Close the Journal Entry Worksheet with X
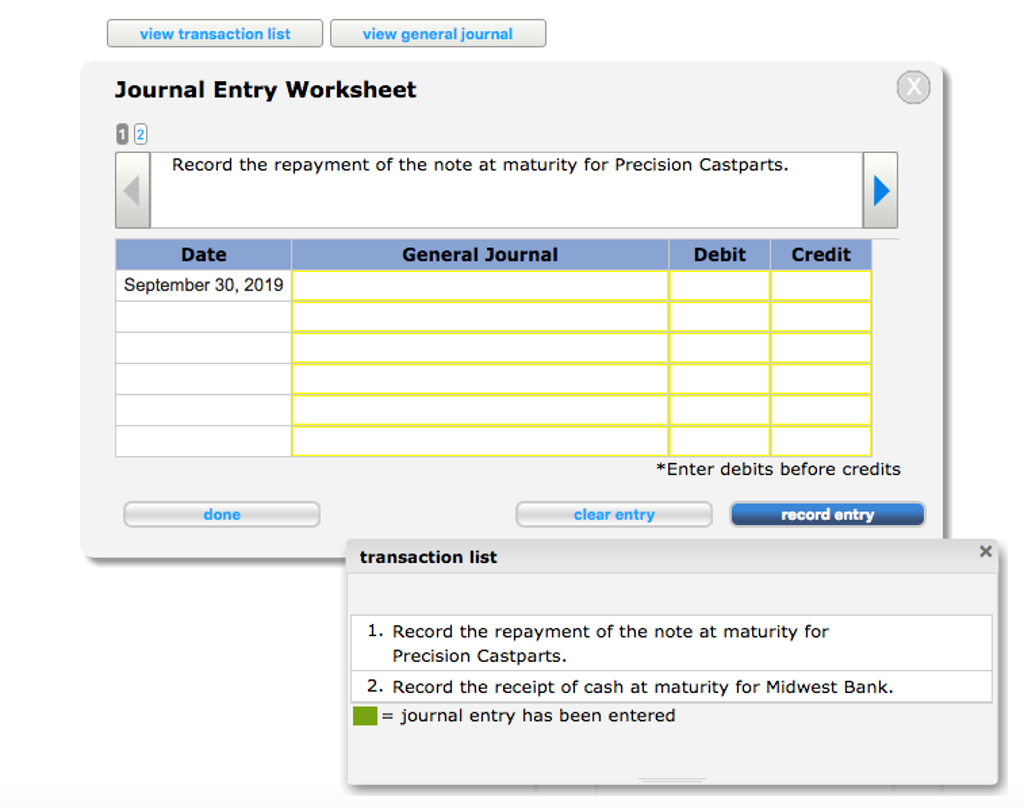1024x808 pixels. coord(913,87)
